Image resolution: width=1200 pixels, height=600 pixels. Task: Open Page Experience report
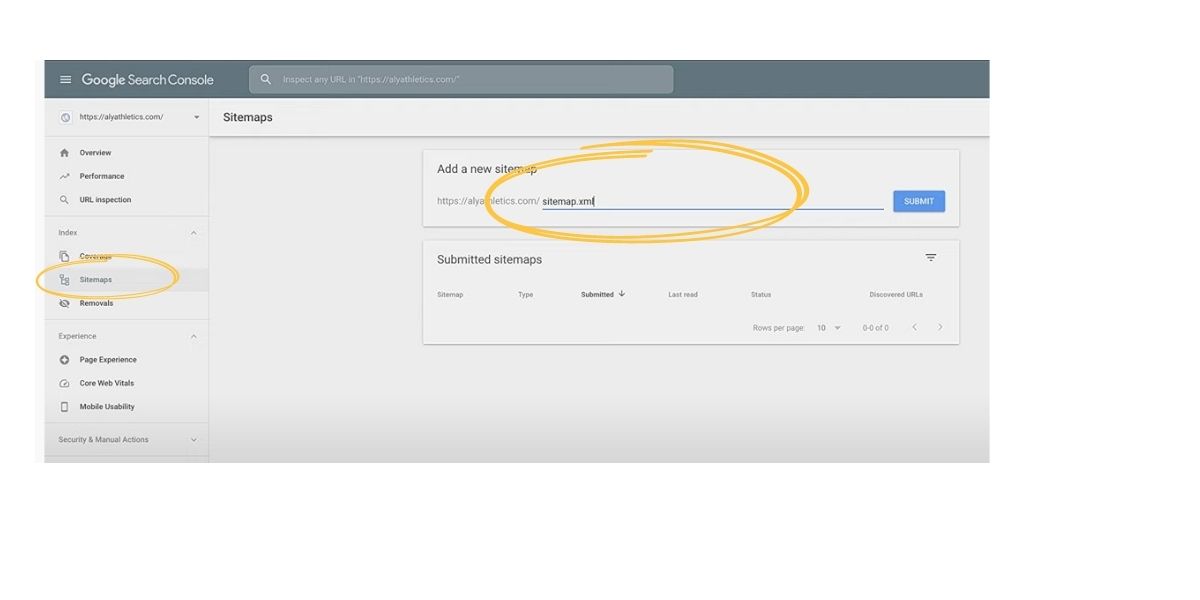[x=108, y=360]
